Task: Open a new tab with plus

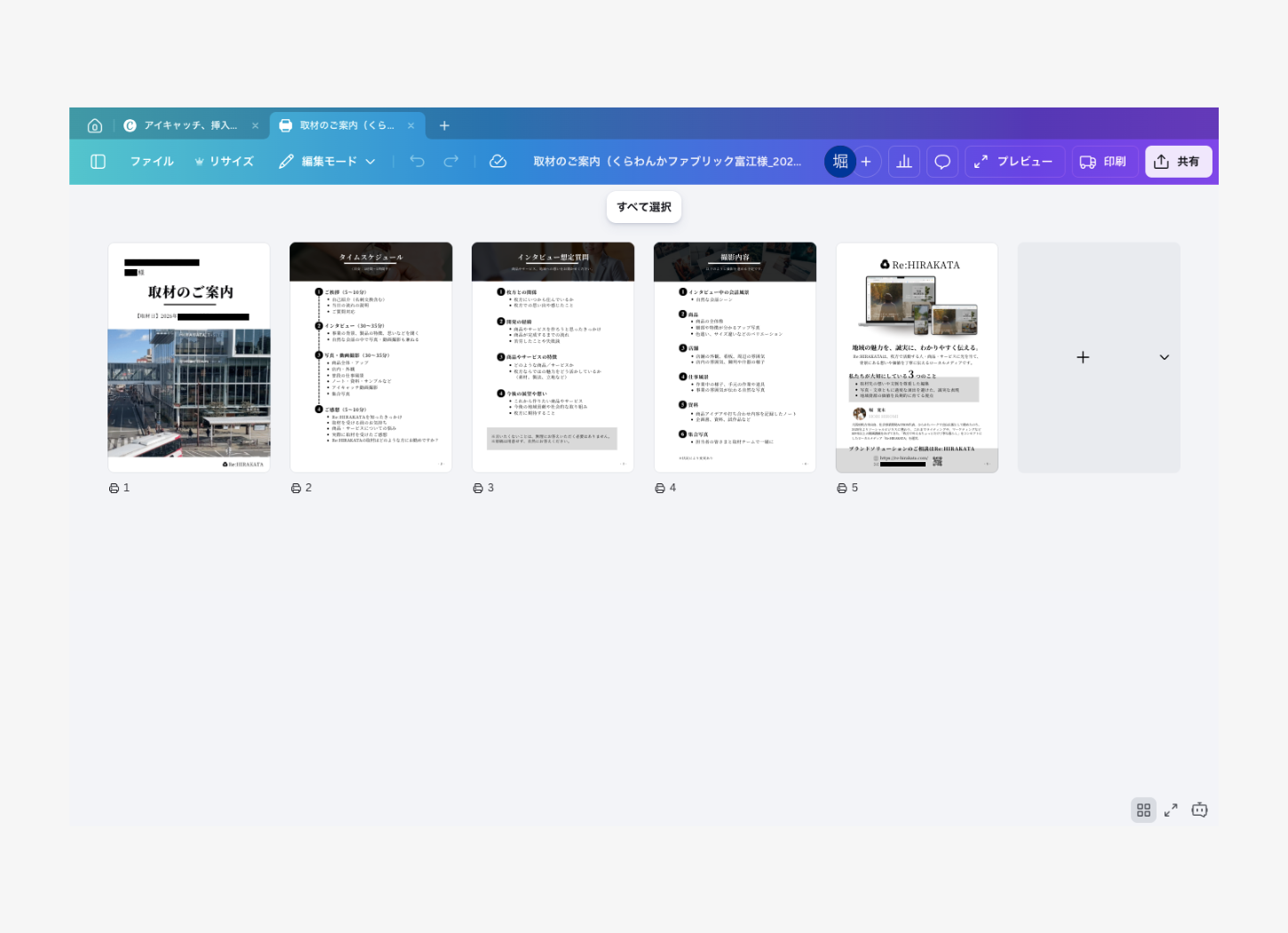Action: click(x=444, y=126)
